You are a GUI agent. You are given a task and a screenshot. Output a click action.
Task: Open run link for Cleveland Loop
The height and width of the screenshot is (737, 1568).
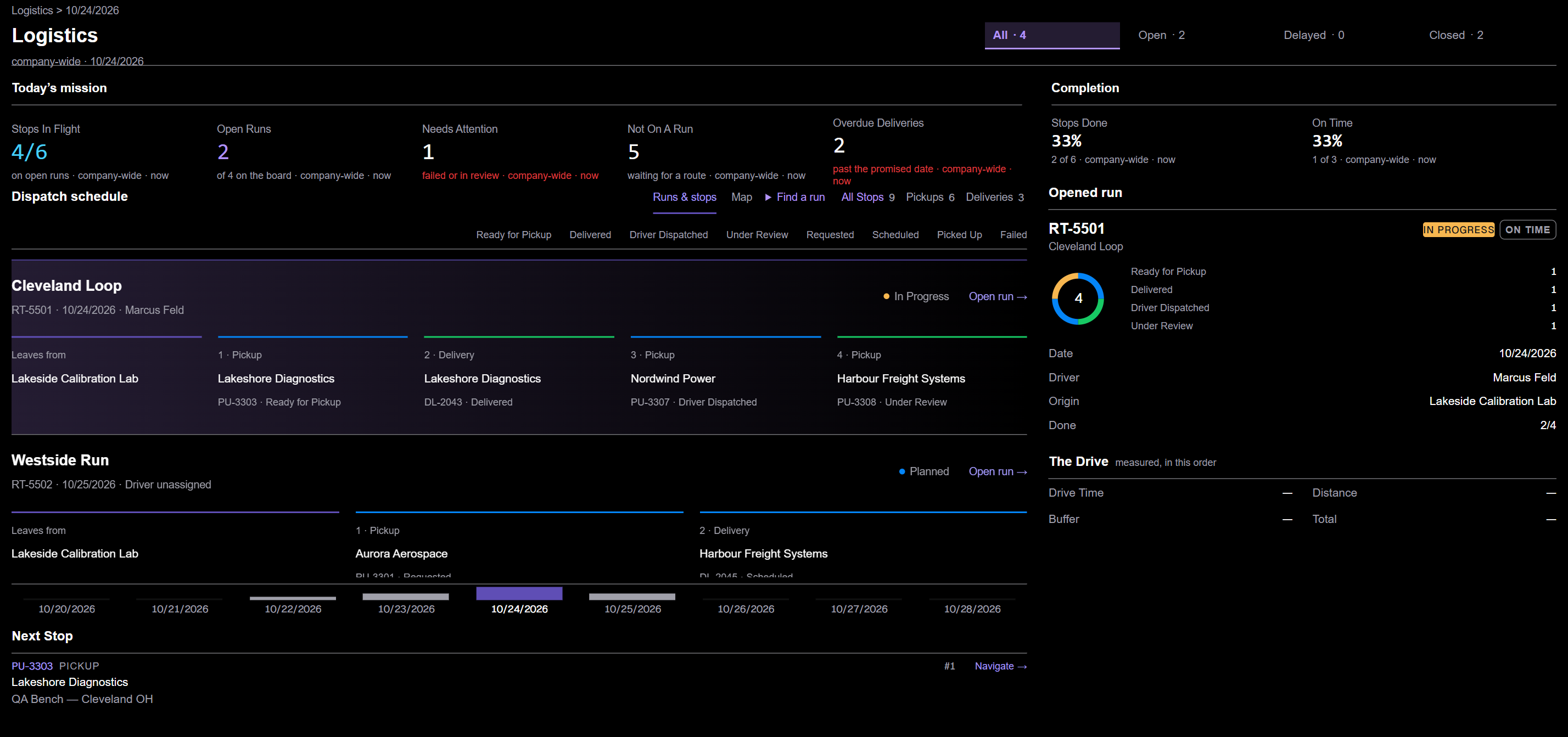997,296
